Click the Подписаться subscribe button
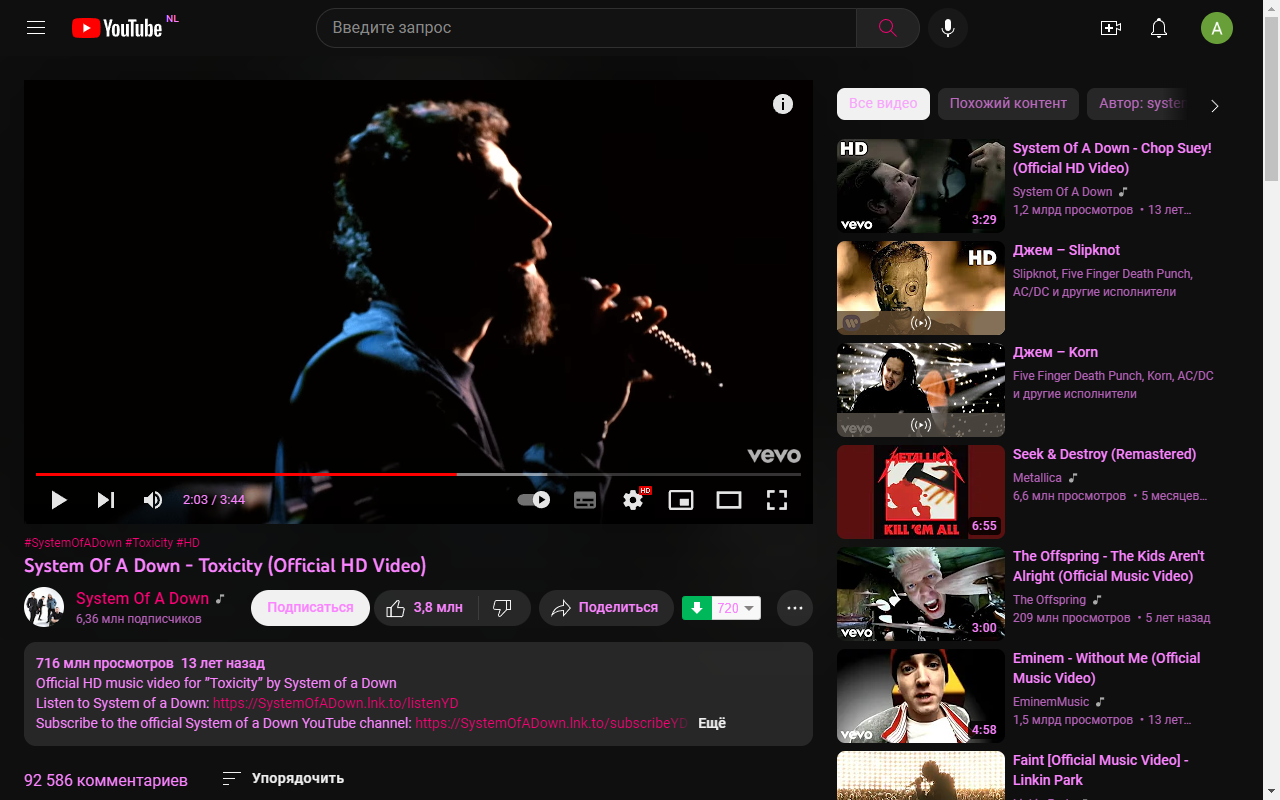Image resolution: width=1280 pixels, height=800 pixels. pyautogui.click(x=310, y=608)
